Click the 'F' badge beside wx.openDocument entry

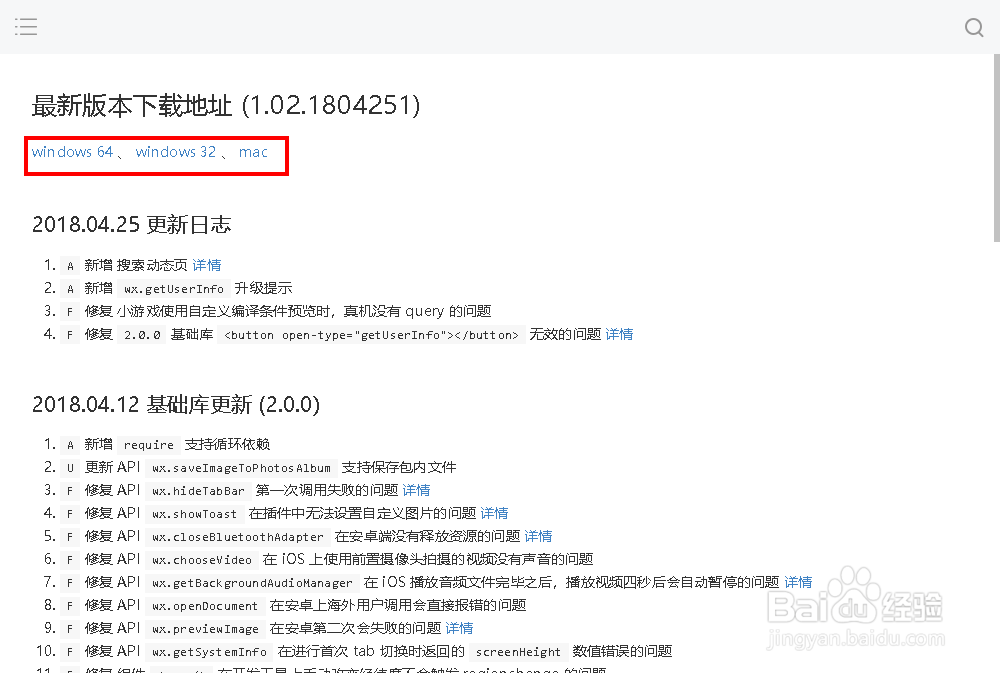click(70, 605)
